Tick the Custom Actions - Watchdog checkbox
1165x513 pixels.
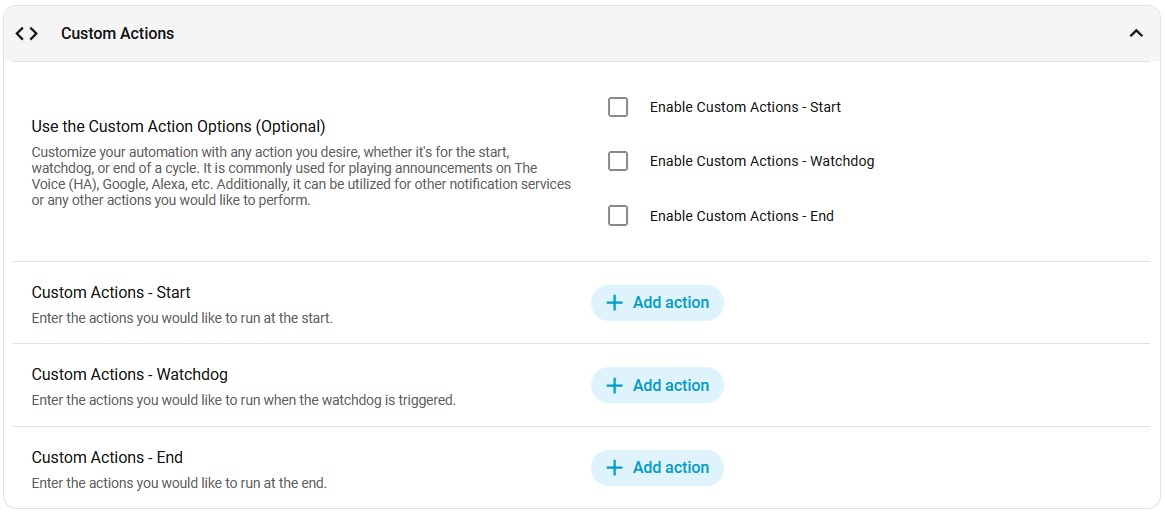[x=618, y=161]
